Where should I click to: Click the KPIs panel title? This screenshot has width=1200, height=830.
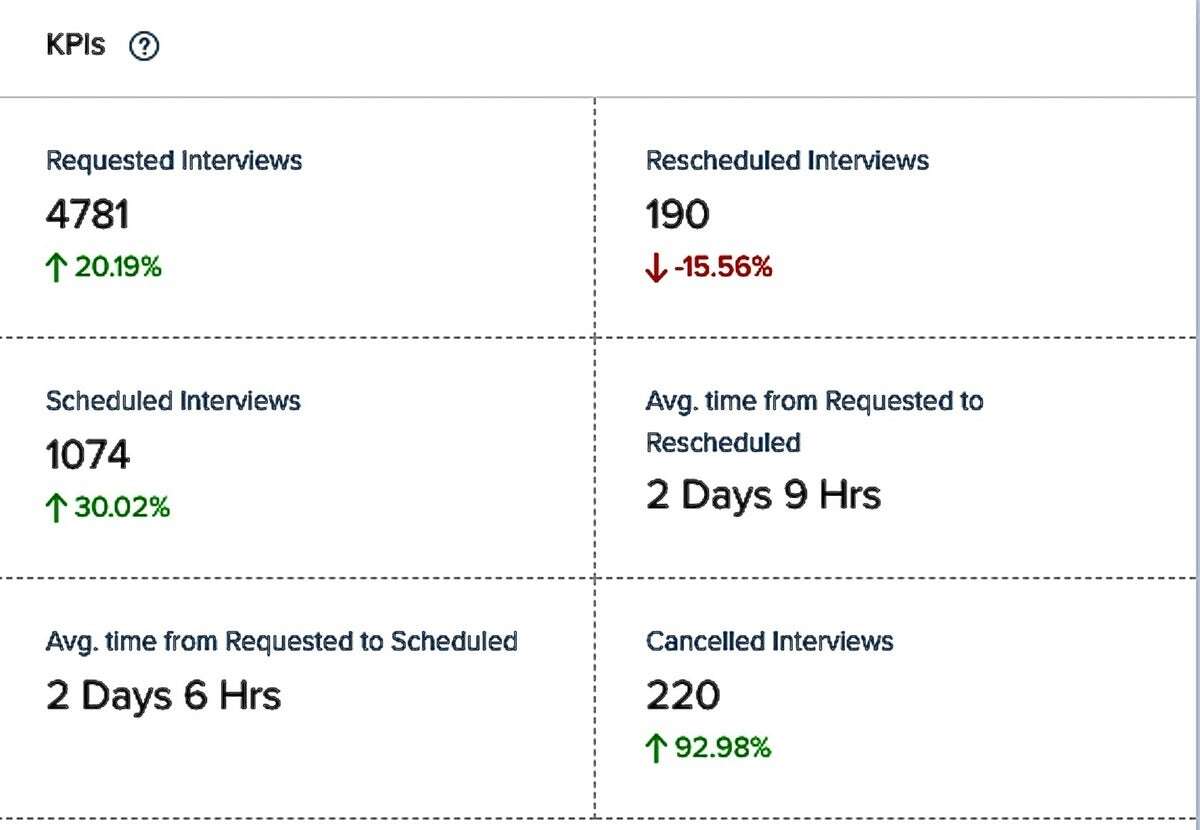(x=75, y=45)
